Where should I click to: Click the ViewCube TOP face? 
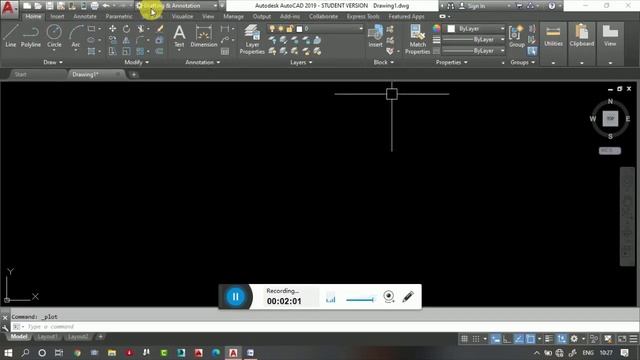click(610, 118)
